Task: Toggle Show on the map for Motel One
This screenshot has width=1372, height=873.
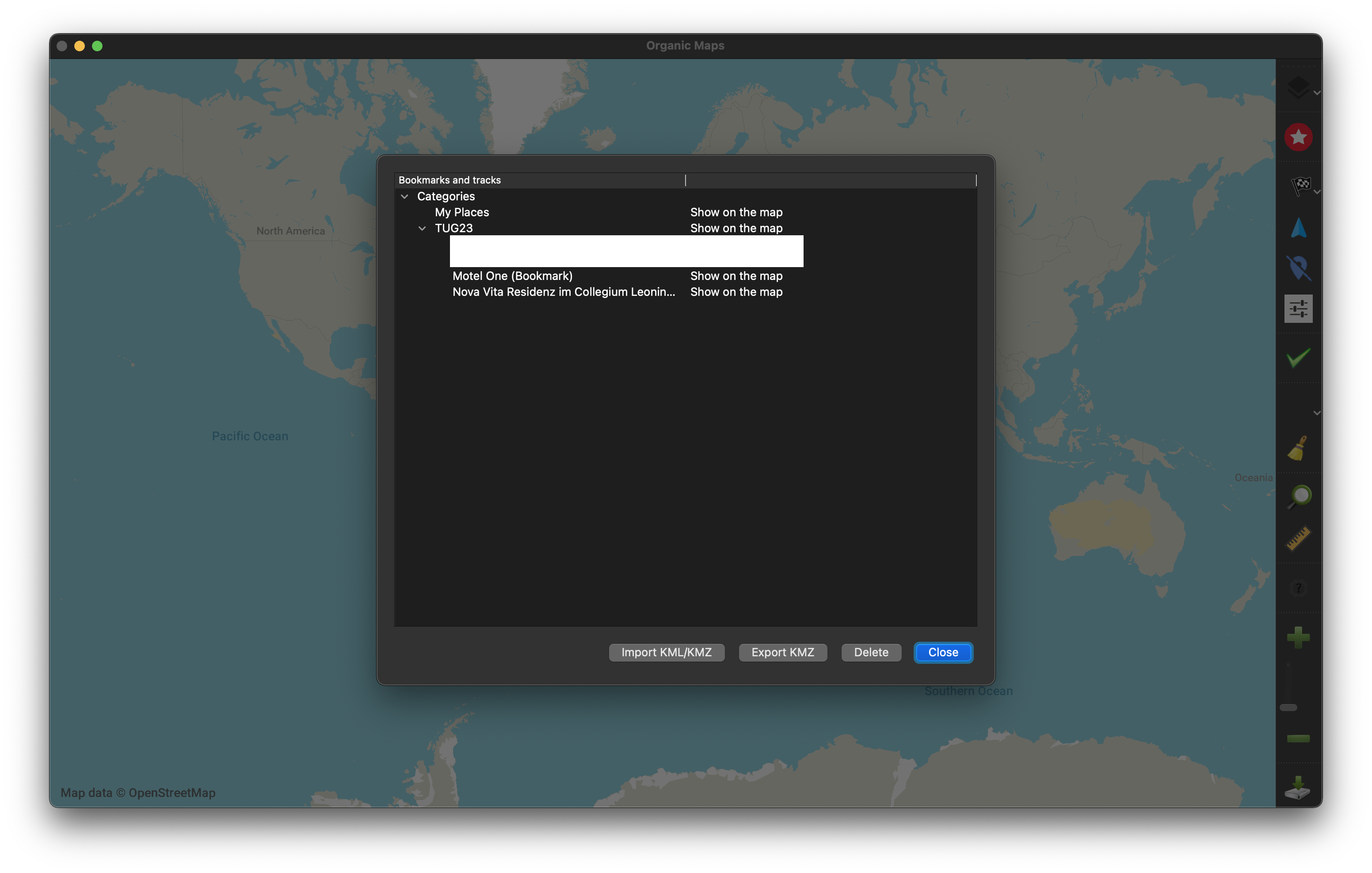Action: 736,276
